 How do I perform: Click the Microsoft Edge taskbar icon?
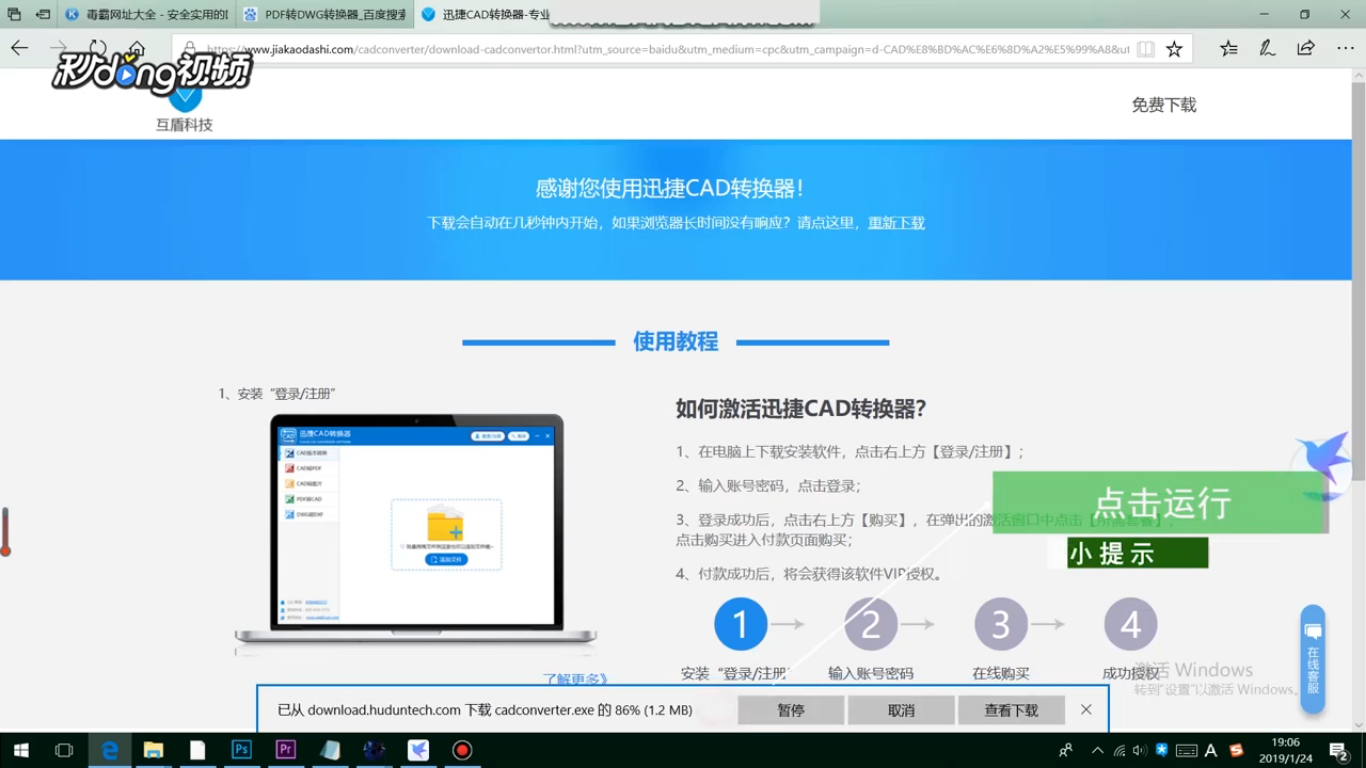(110, 750)
